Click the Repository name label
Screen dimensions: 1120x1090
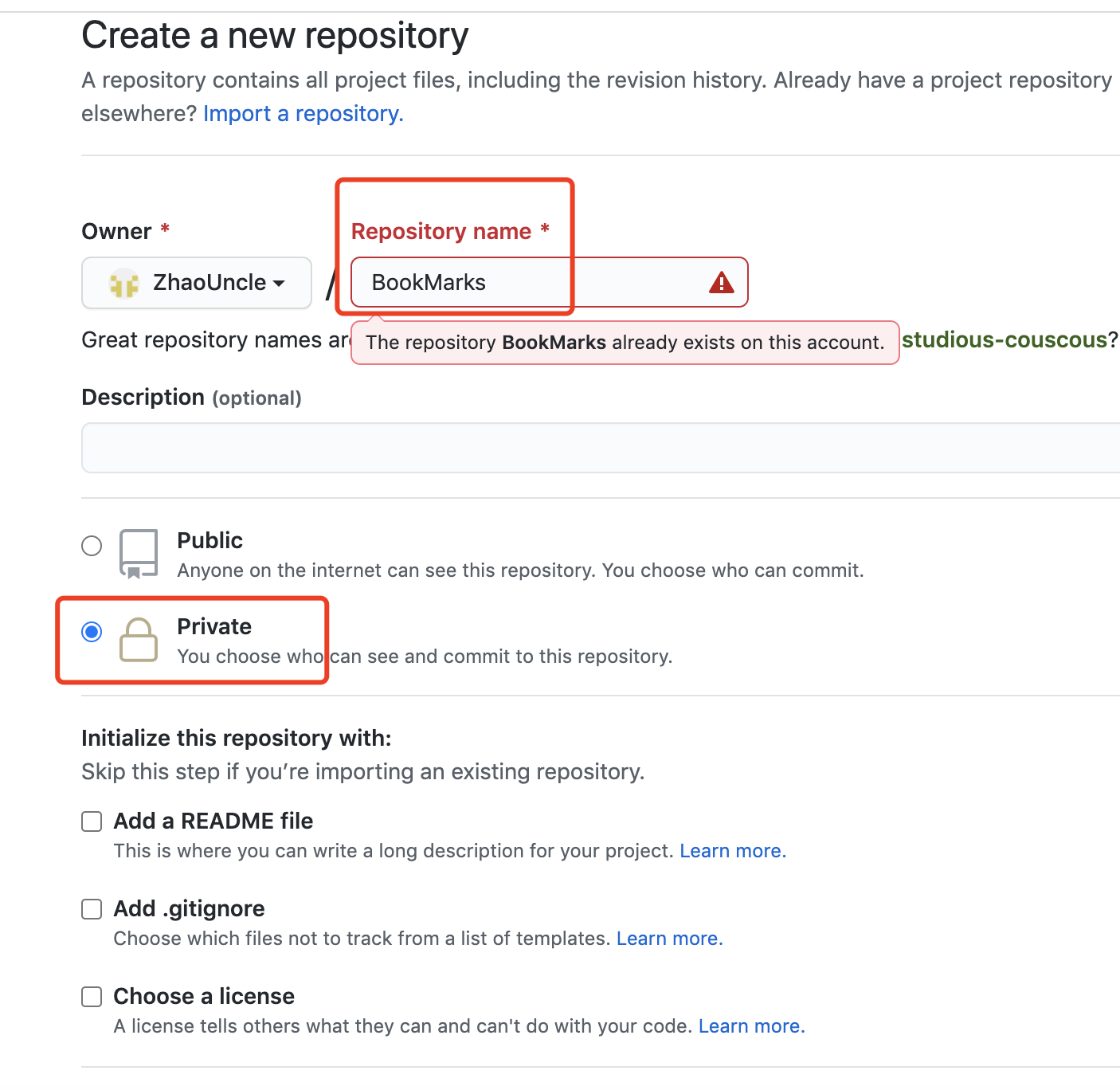point(441,231)
